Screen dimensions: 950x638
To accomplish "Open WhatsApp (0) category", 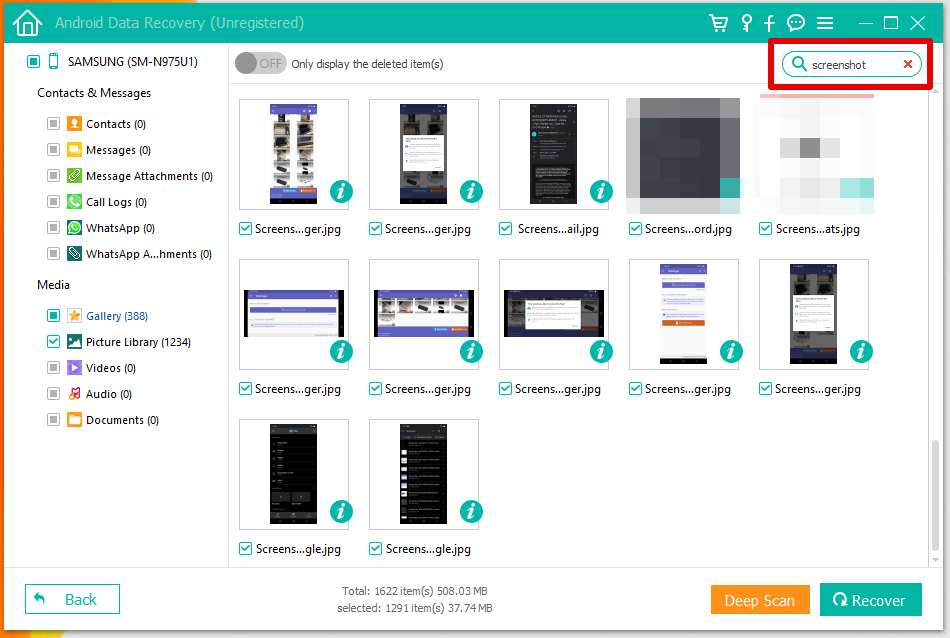I will (119, 228).
